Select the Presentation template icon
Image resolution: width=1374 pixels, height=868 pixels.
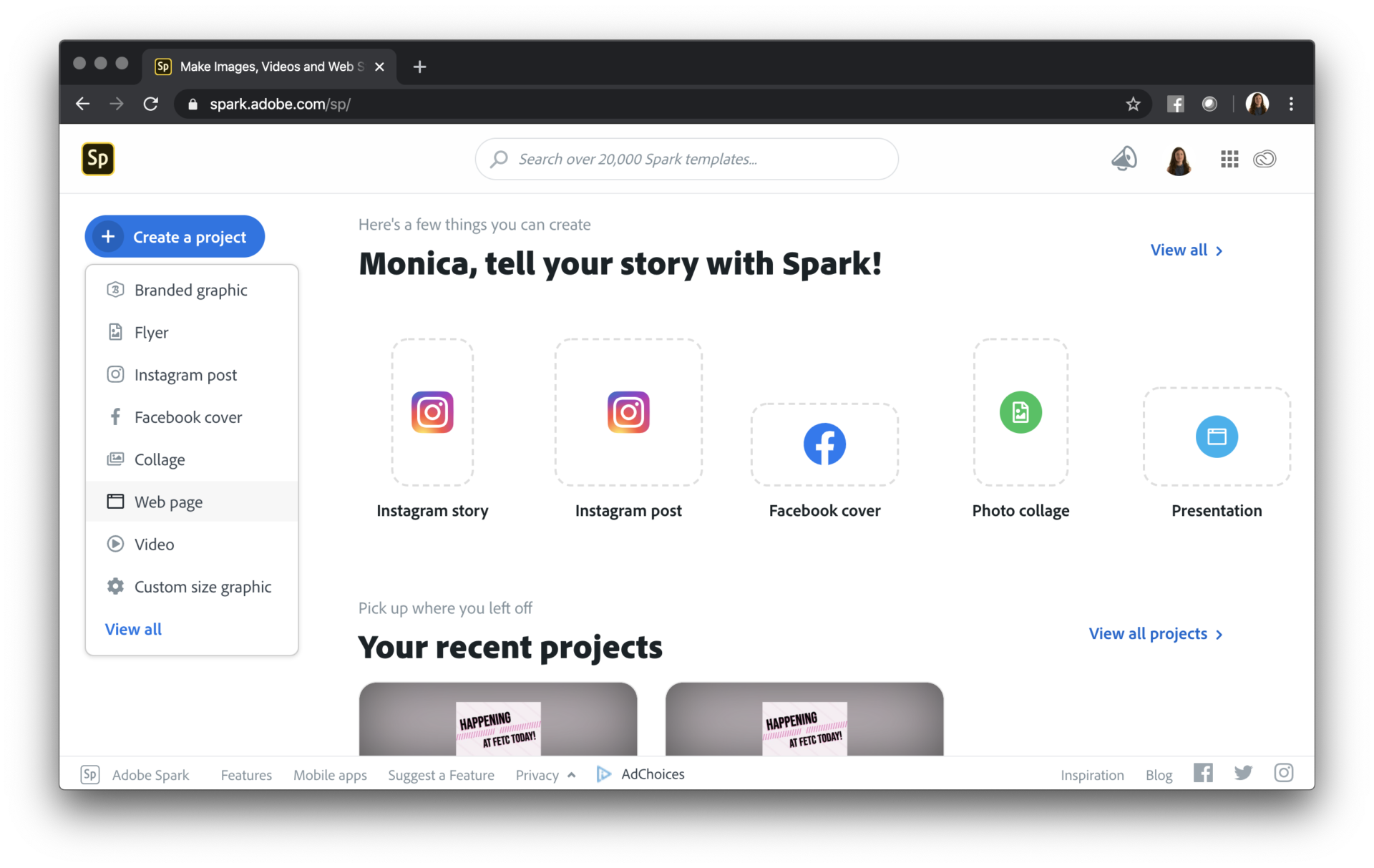(x=1217, y=437)
